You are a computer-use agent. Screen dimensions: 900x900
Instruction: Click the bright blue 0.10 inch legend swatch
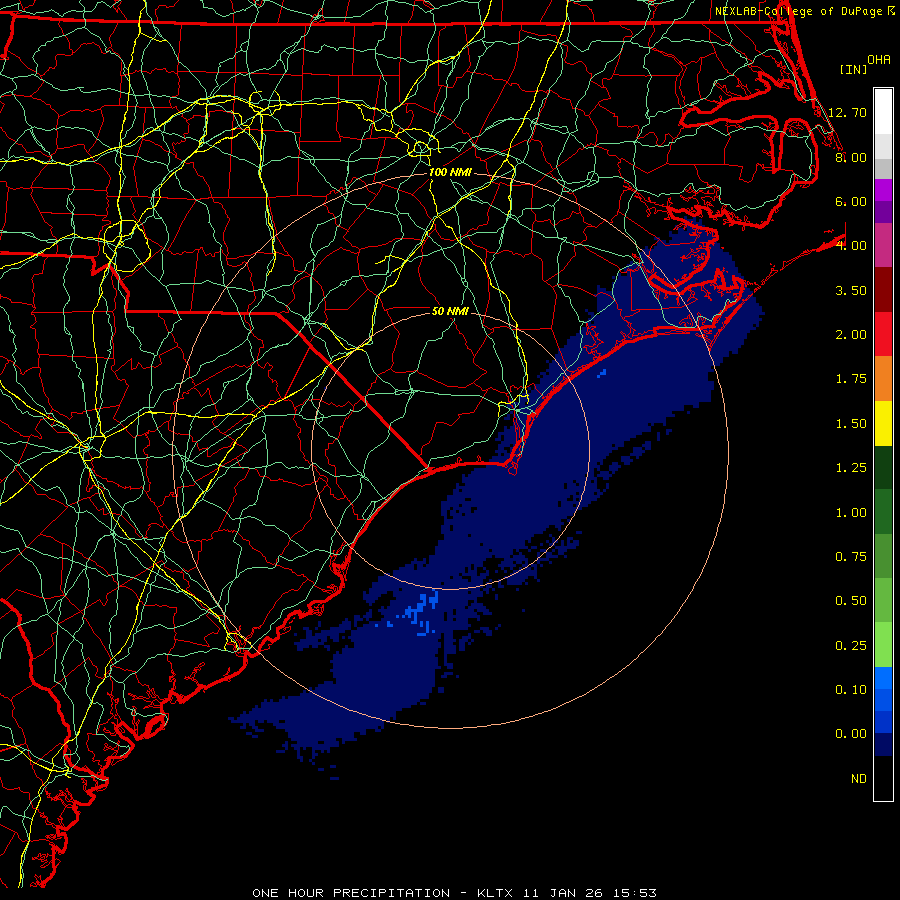[883, 678]
